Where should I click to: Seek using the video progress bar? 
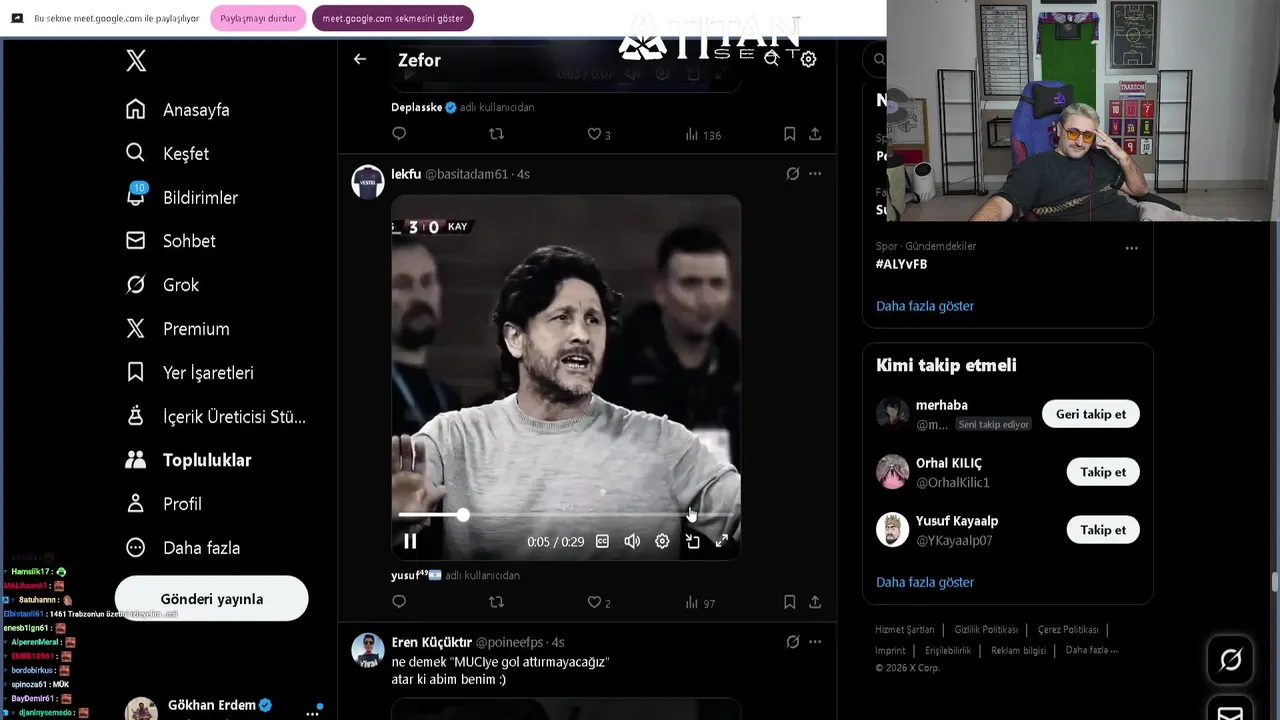click(x=565, y=515)
